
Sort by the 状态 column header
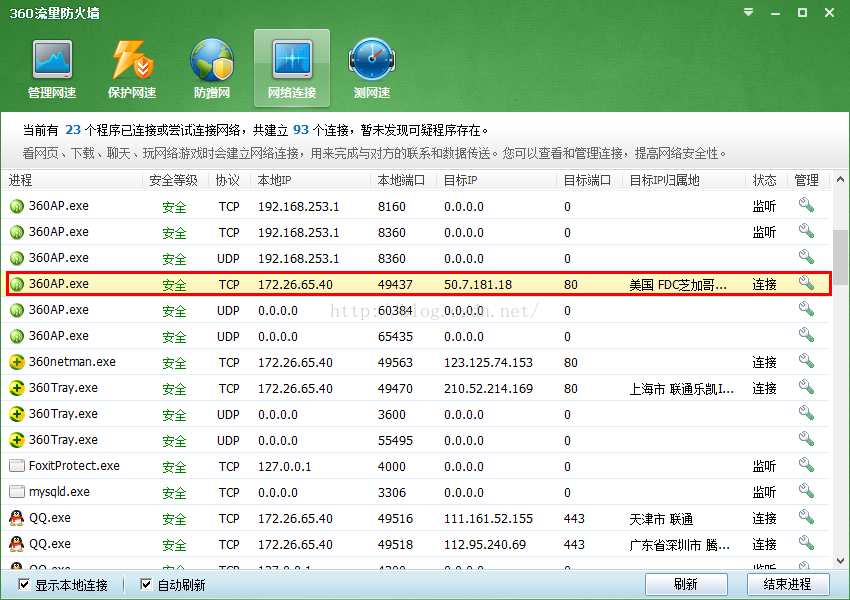(767, 180)
